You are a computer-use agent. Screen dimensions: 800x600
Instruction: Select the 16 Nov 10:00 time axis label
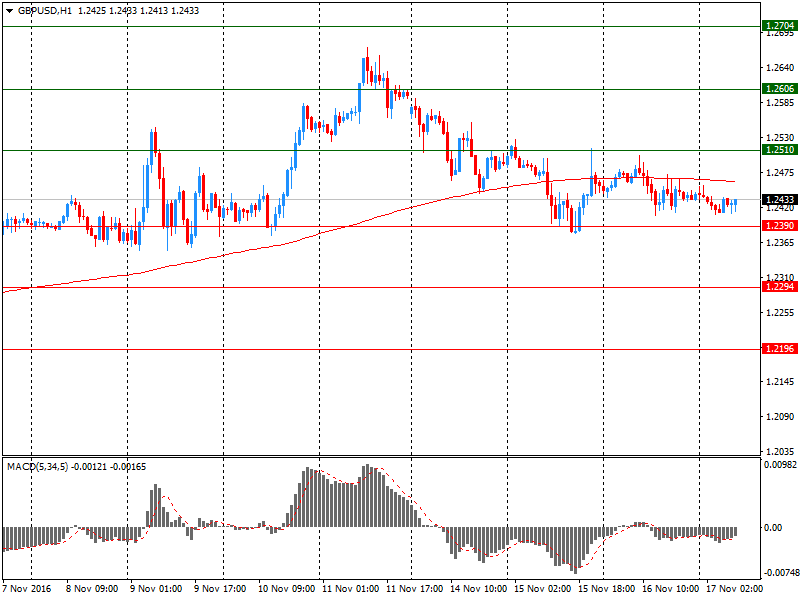670,589
